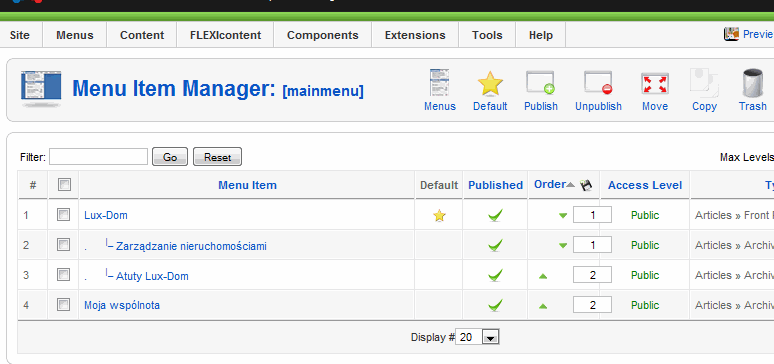Open the Site menu

click(x=20, y=35)
